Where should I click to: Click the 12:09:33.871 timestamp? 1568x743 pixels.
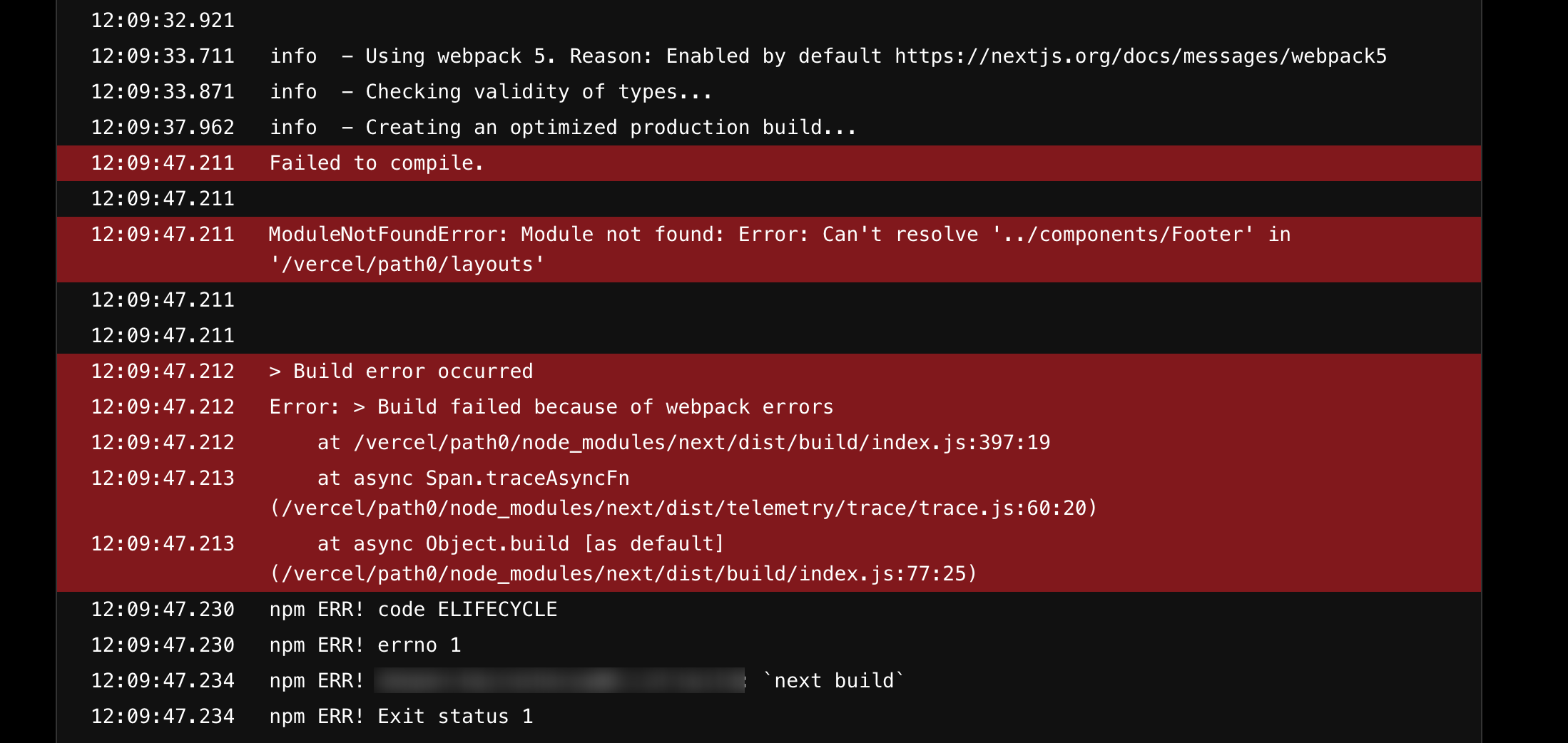pos(163,92)
